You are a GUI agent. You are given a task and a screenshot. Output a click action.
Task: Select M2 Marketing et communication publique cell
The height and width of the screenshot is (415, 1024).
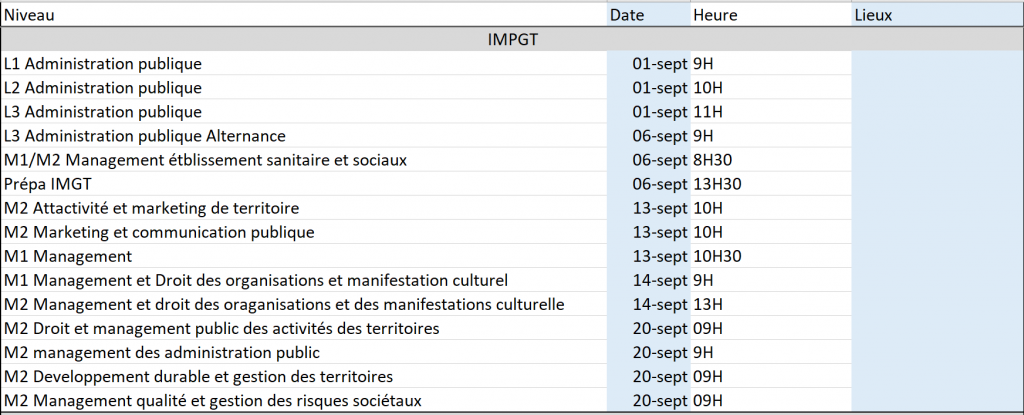(x=304, y=232)
